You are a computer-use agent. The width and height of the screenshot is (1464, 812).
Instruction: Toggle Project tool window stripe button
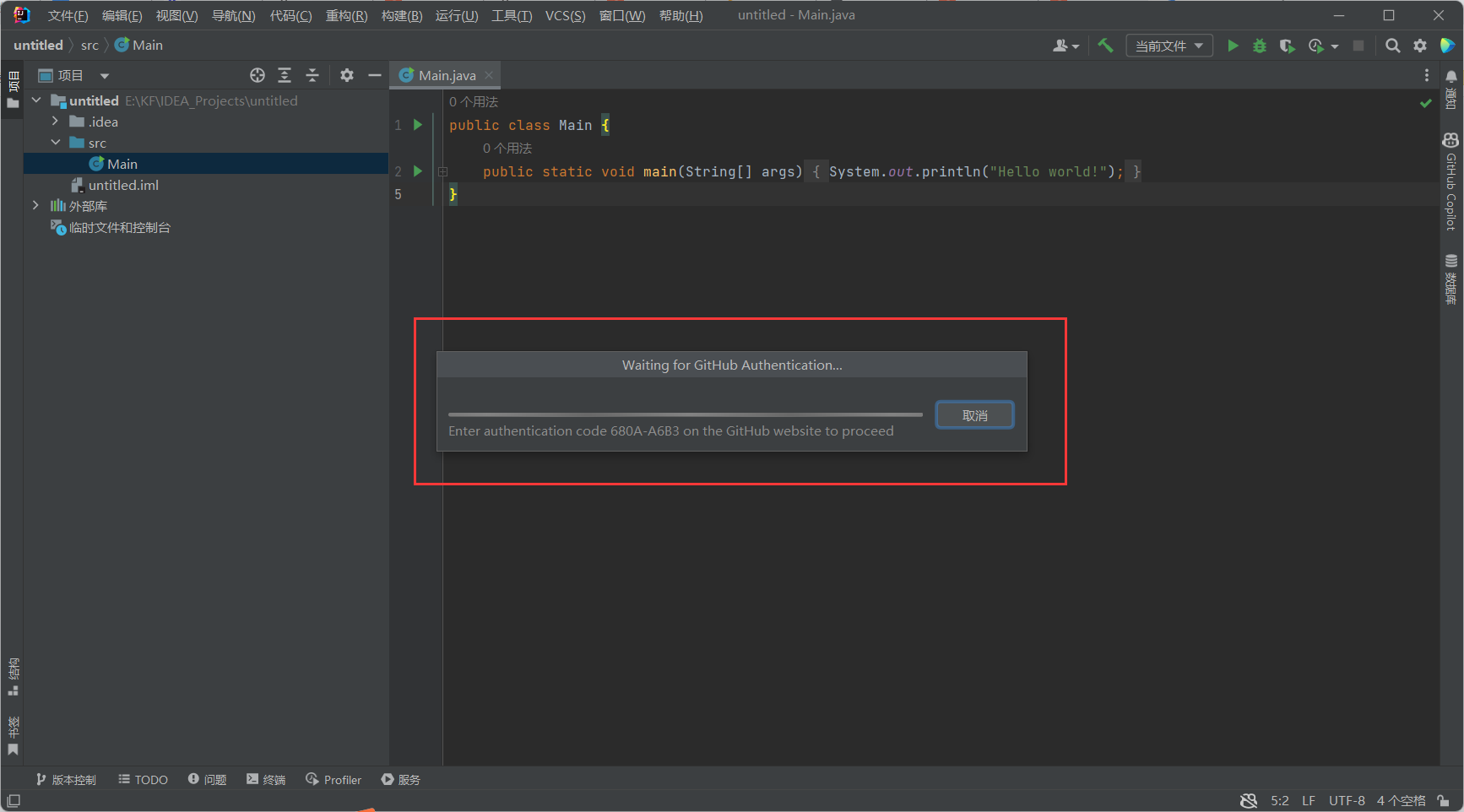13,90
